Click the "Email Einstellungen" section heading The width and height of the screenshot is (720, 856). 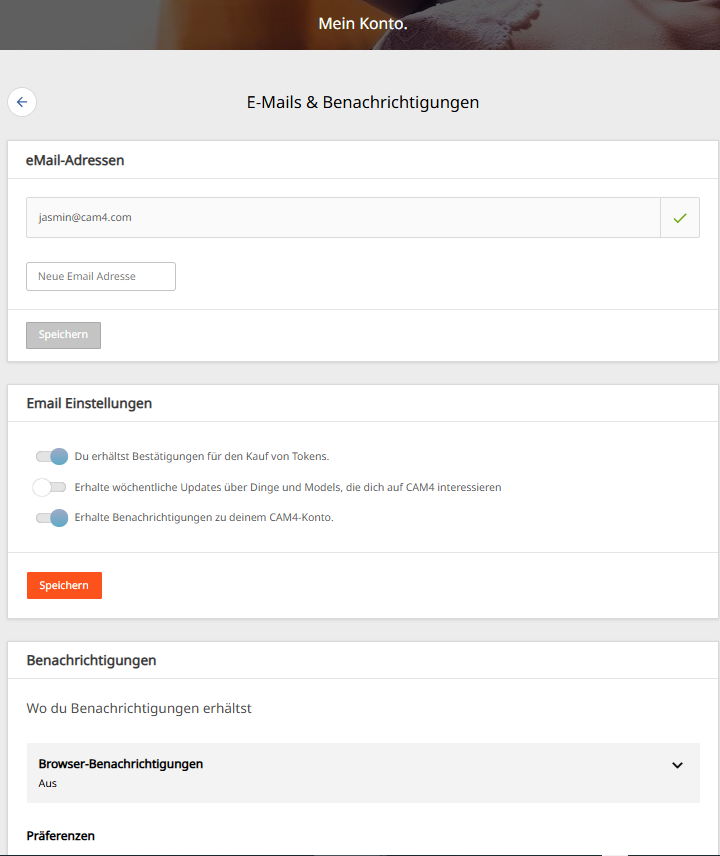89,403
